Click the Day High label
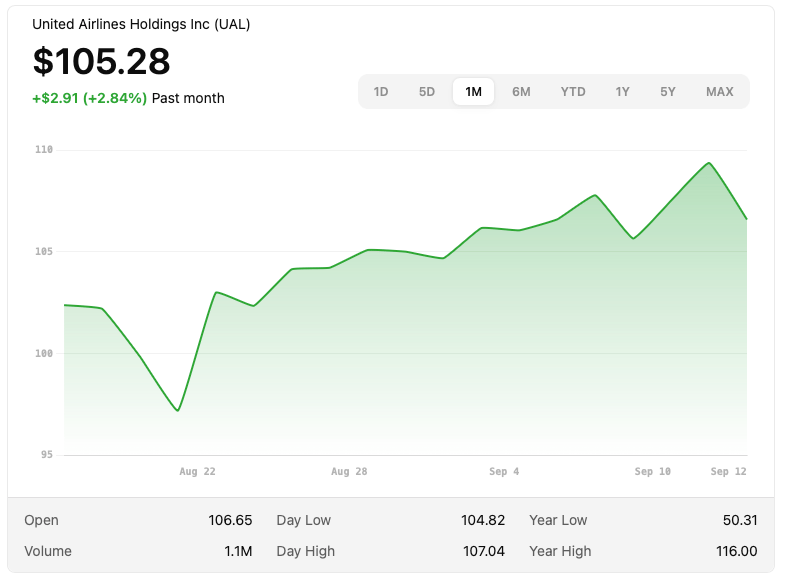 pos(305,551)
